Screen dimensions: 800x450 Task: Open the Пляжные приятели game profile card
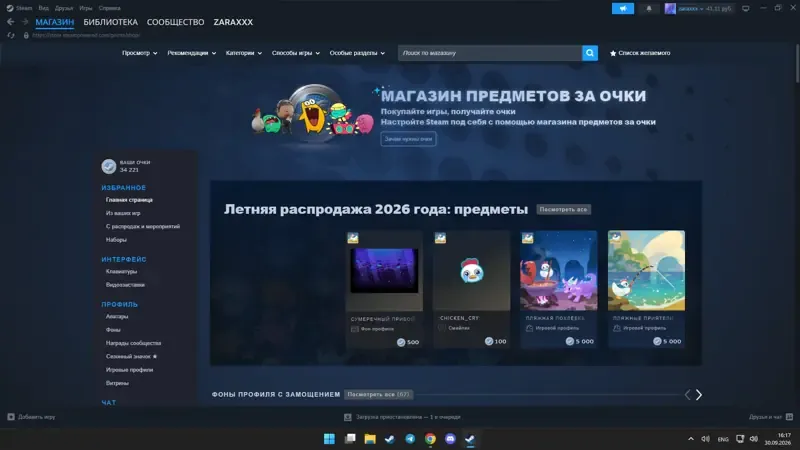[646, 289]
